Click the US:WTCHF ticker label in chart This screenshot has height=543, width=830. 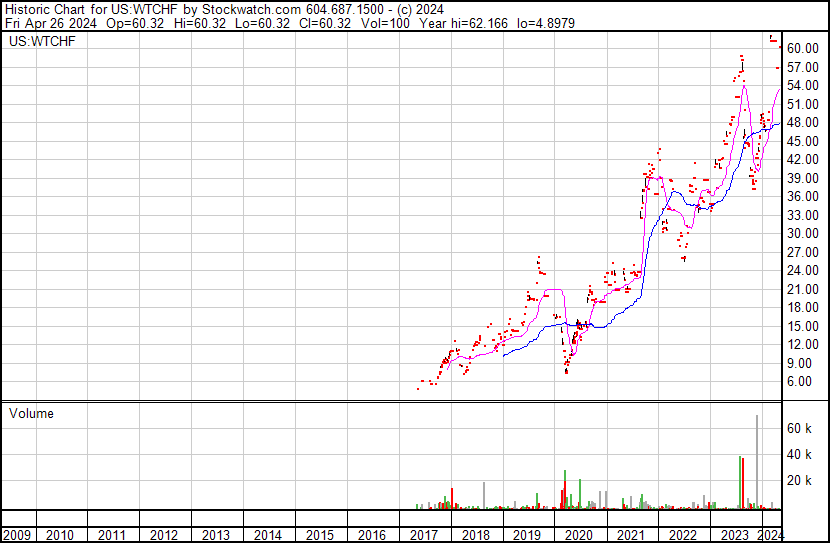point(42,41)
